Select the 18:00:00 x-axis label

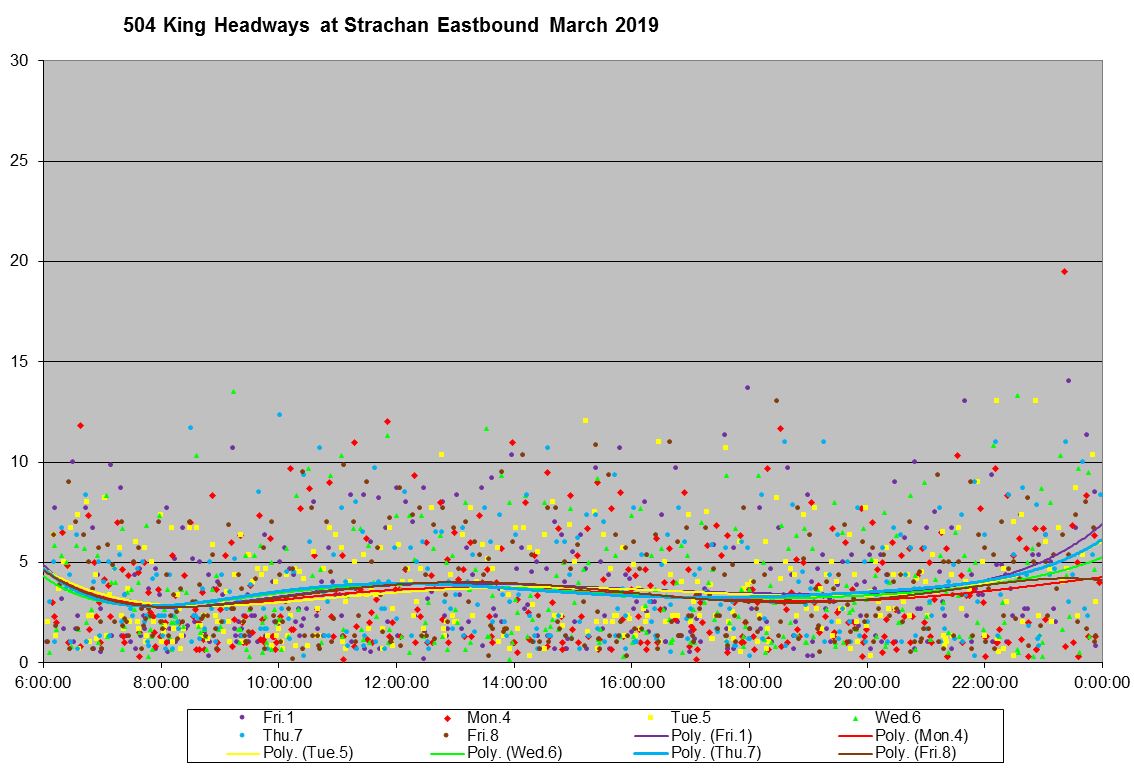(x=749, y=682)
